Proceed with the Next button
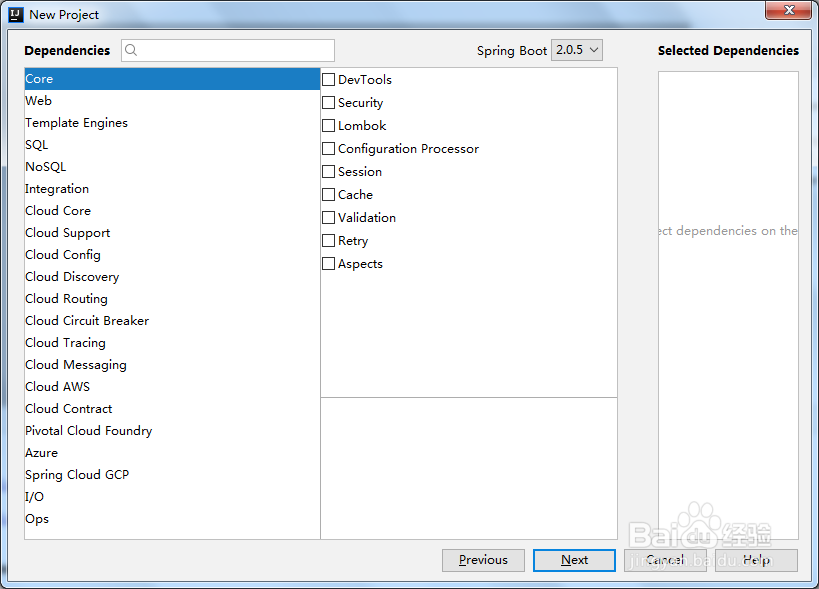The height and width of the screenshot is (589, 819). [x=574, y=560]
